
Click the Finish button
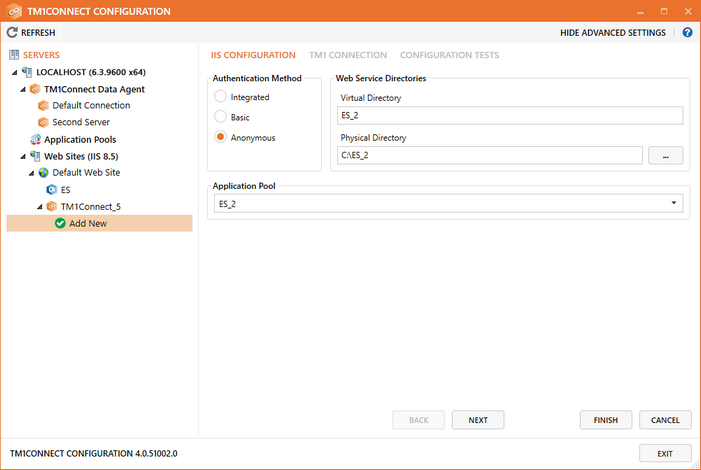tap(606, 420)
